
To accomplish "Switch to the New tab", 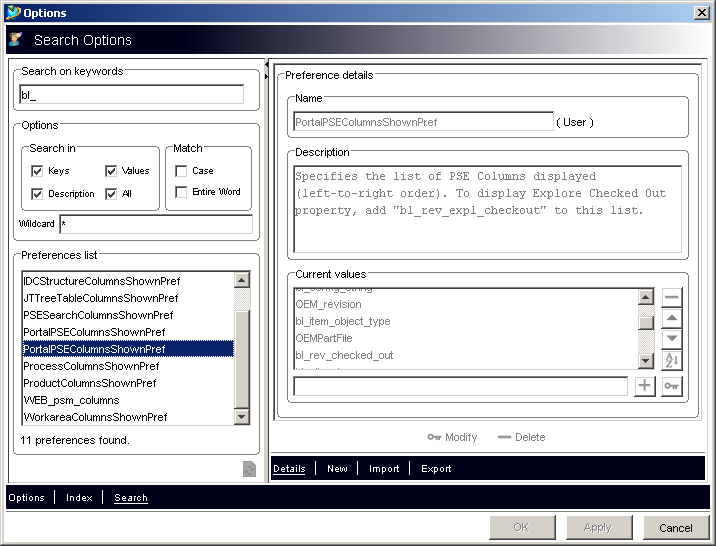I will [x=337, y=468].
